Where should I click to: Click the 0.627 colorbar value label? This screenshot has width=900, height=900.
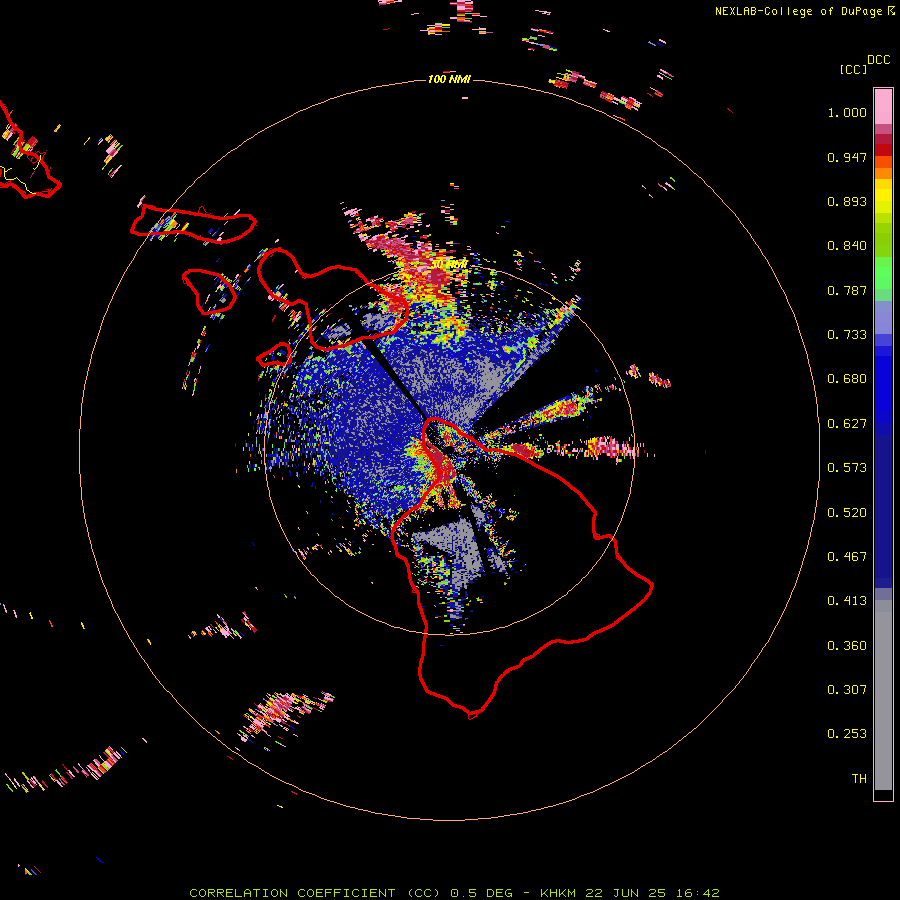coord(847,424)
